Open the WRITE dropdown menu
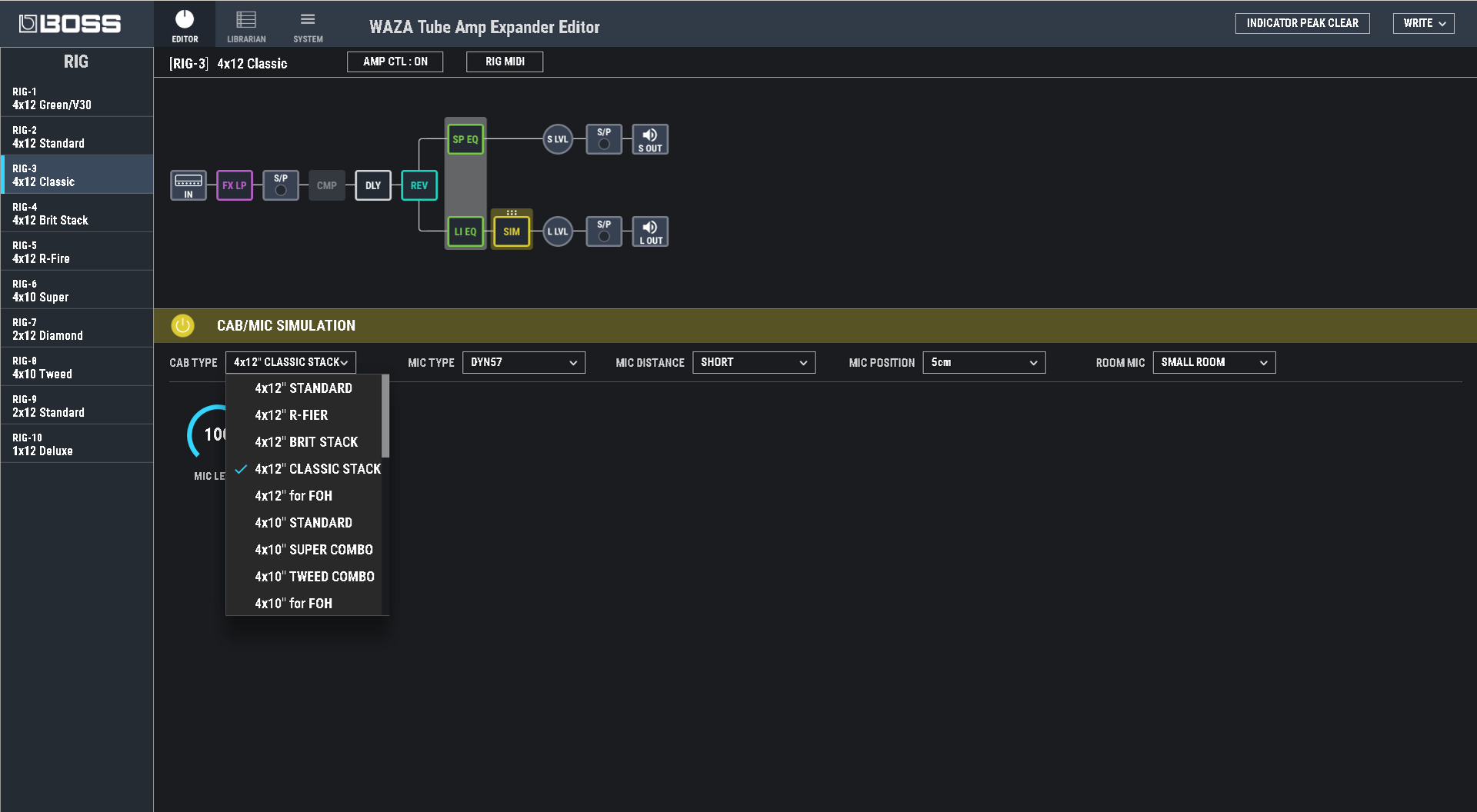Image resolution: width=1477 pixels, height=812 pixels. click(x=1423, y=23)
